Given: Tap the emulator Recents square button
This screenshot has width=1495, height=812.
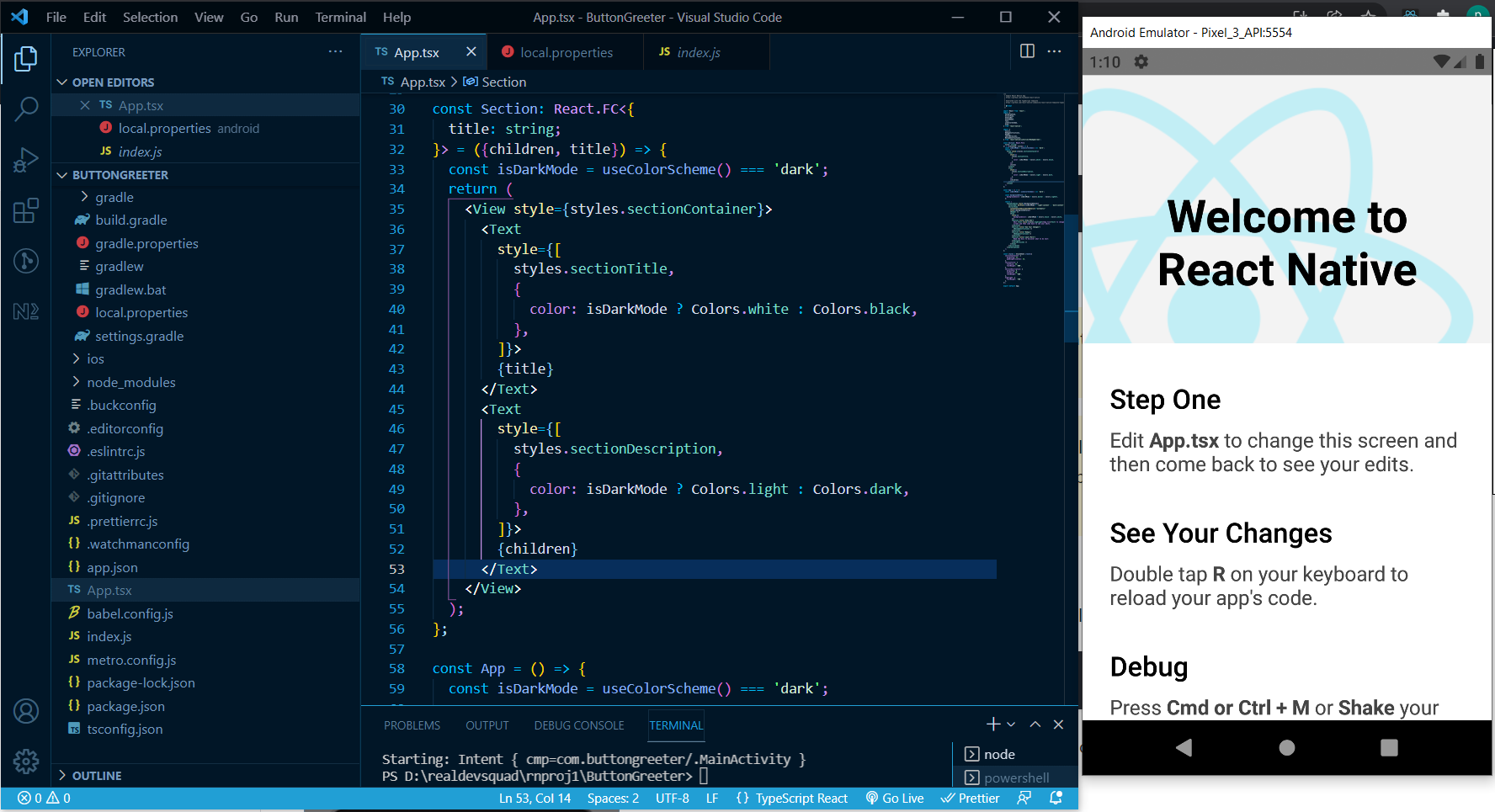Looking at the screenshot, I should coord(1389,747).
